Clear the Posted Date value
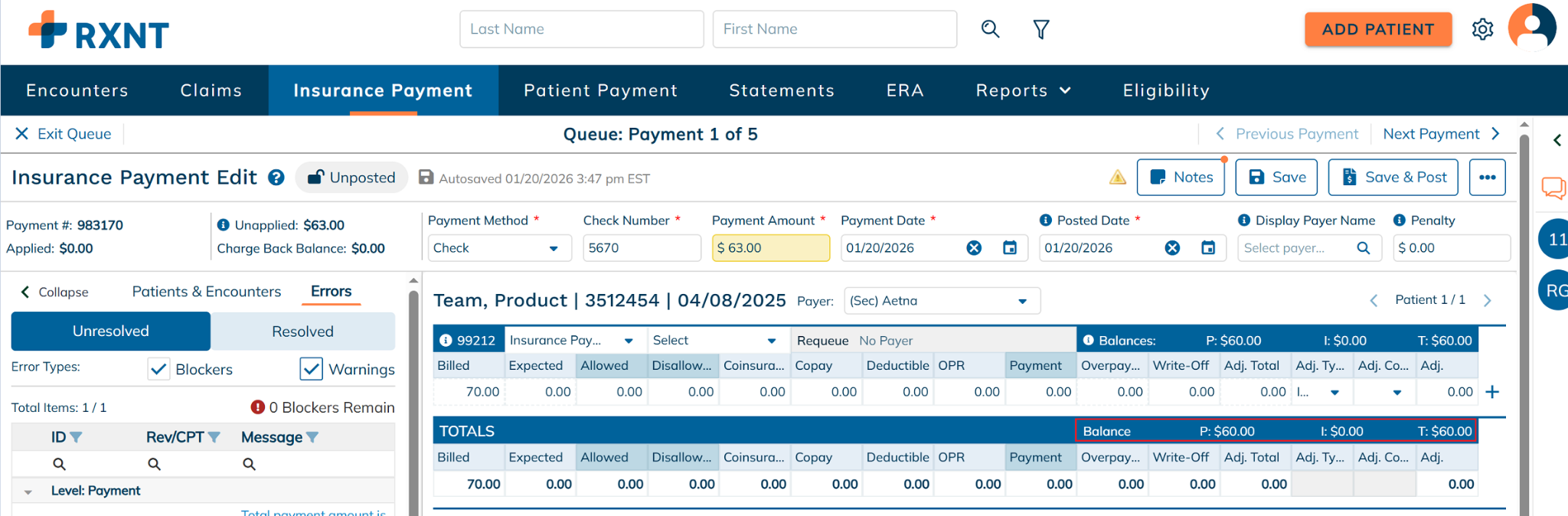1568x516 pixels. 1172,248
